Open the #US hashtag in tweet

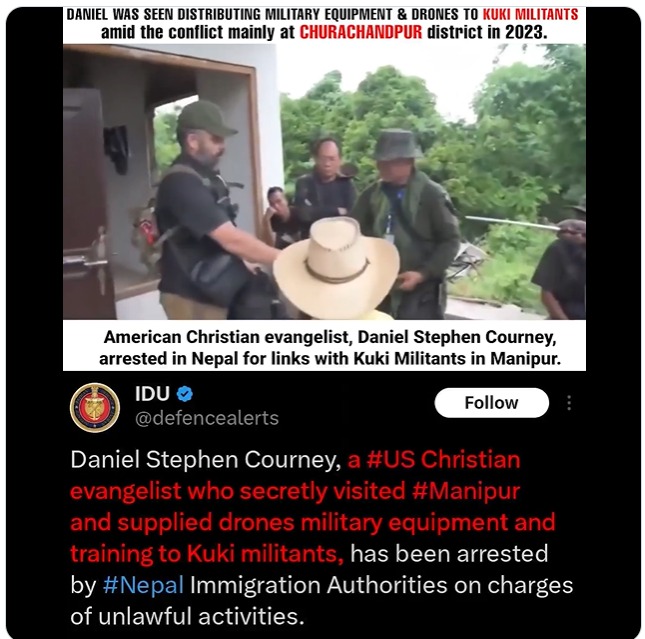click(390, 459)
